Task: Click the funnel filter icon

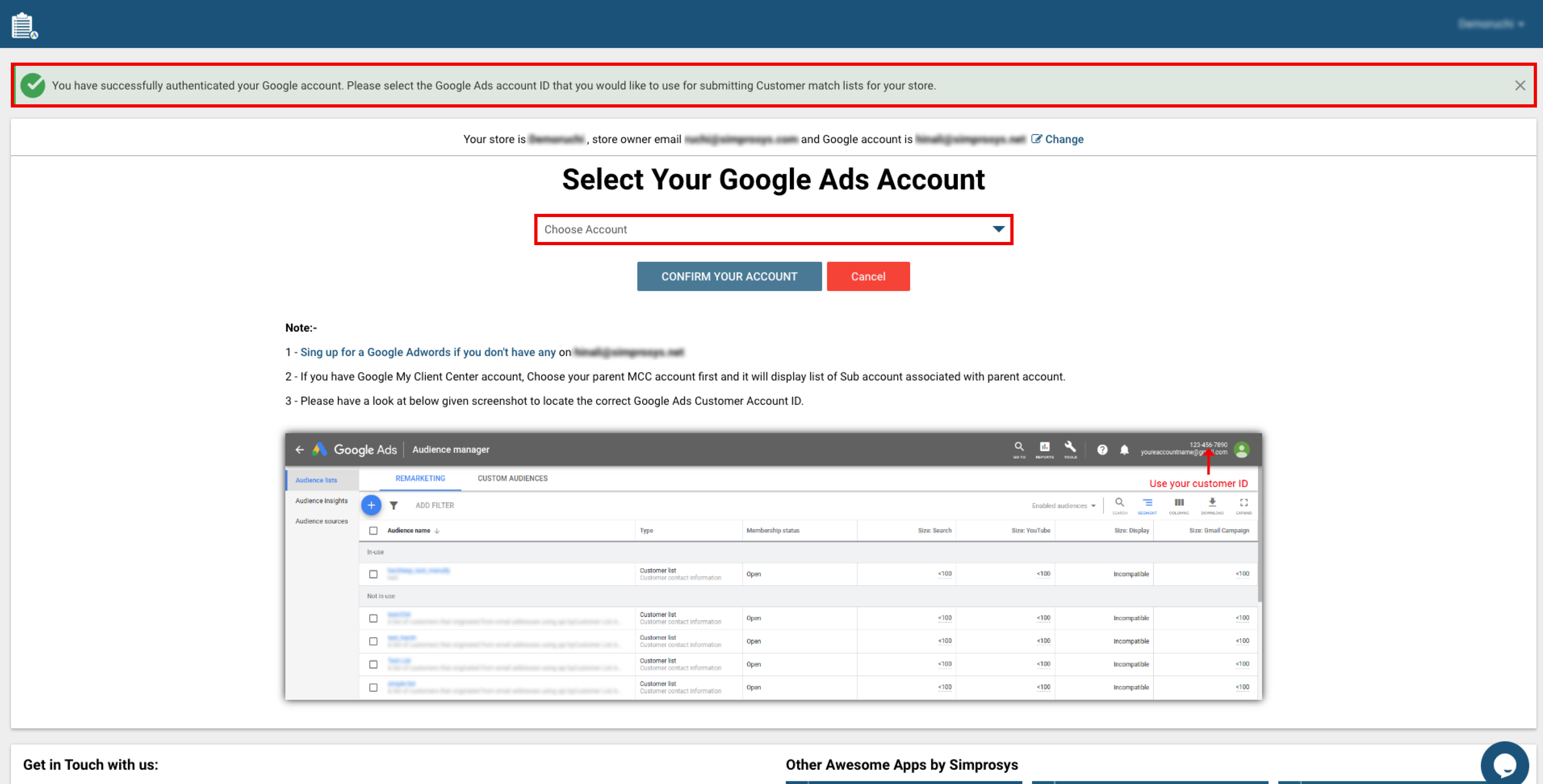Action: 393,506
